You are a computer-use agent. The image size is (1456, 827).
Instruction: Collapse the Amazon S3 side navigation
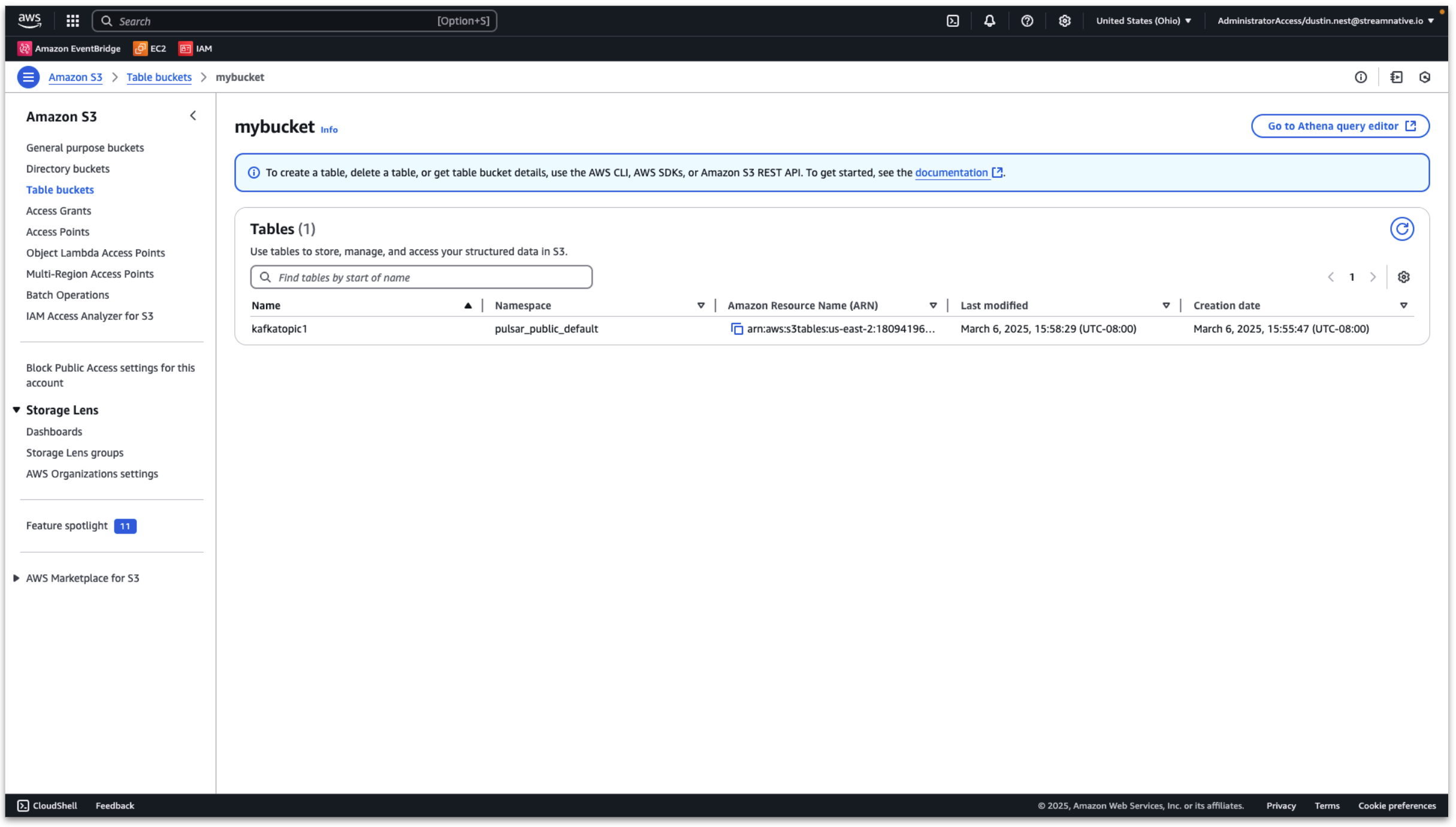[x=193, y=116]
